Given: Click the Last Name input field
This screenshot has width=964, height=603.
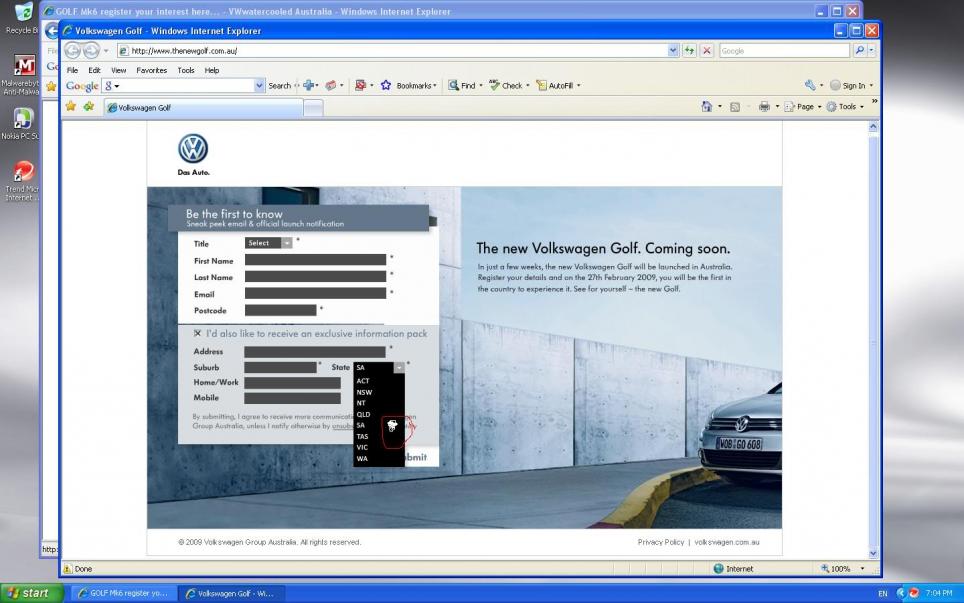Looking at the screenshot, I should point(315,277).
